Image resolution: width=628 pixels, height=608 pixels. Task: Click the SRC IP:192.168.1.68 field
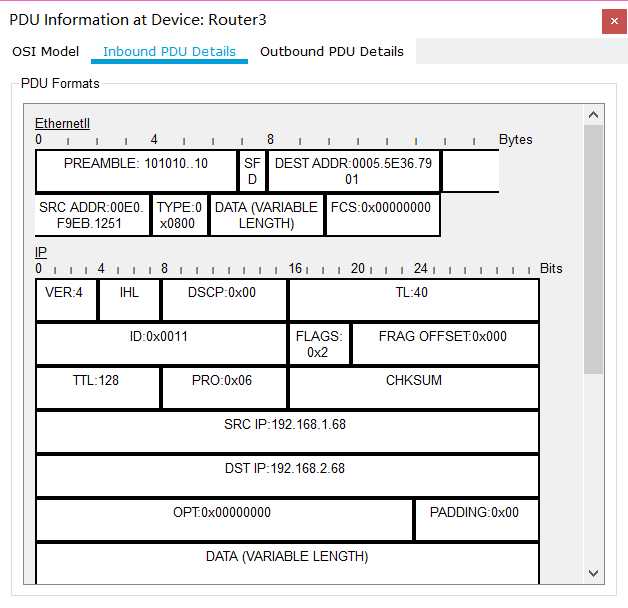tap(287, 432)
